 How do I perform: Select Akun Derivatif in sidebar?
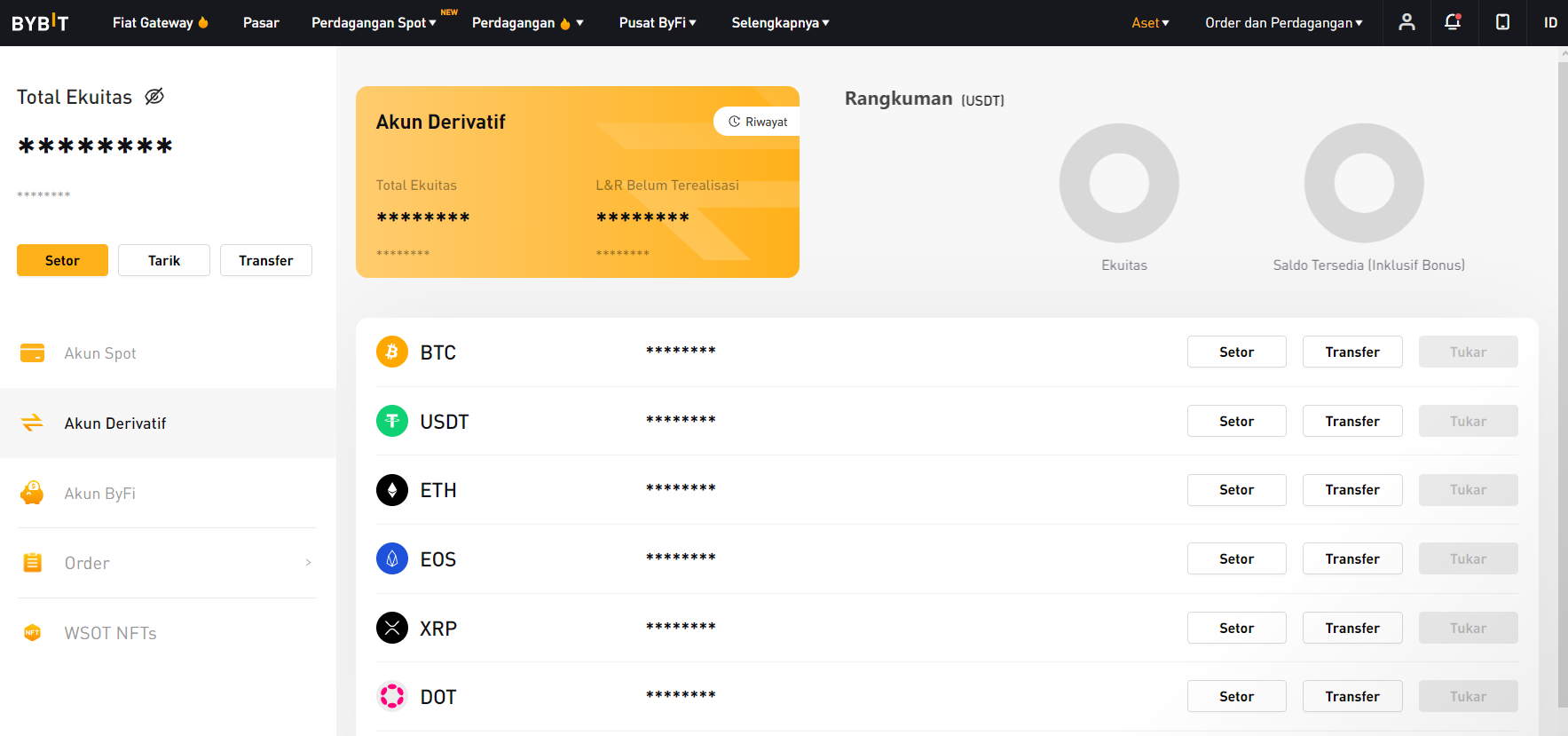pos(168,423)
